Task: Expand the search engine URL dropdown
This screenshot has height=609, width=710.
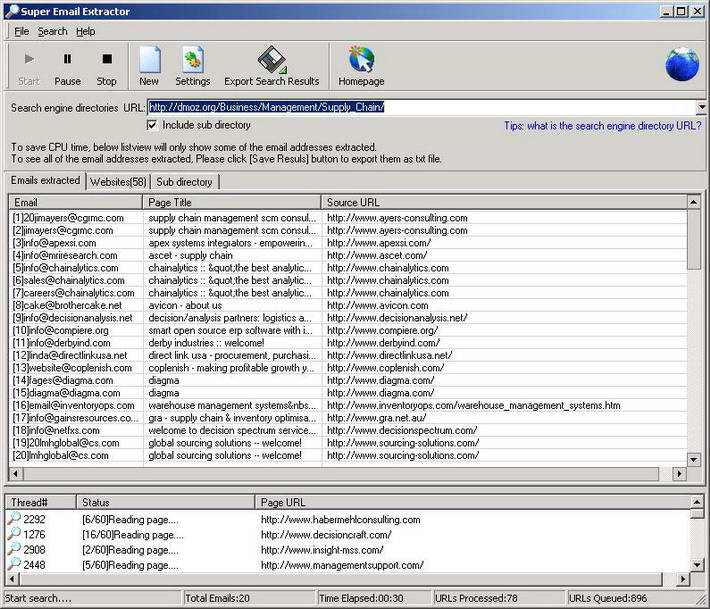Action: click(x=701, y=107)
